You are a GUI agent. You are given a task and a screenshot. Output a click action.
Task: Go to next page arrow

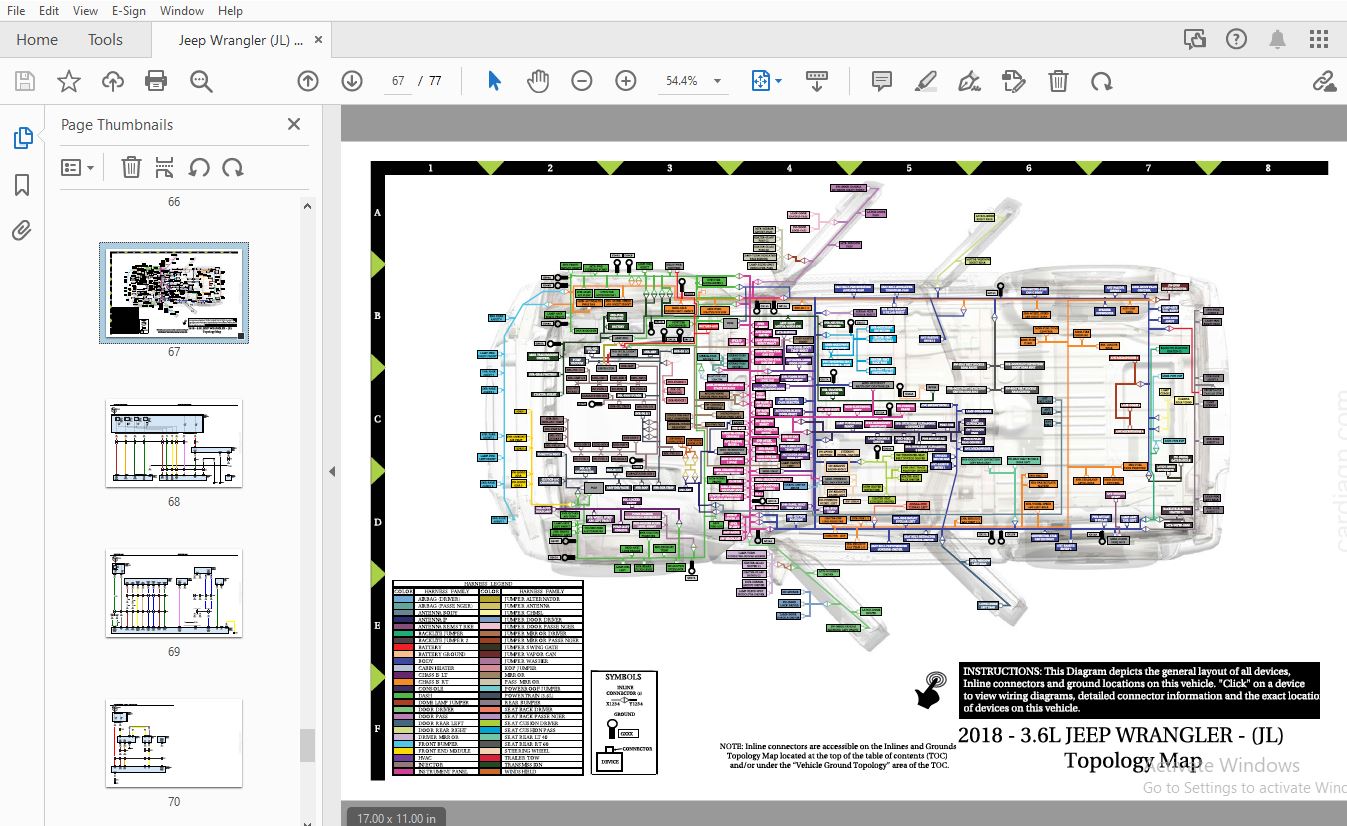click(x=352, y=81)
